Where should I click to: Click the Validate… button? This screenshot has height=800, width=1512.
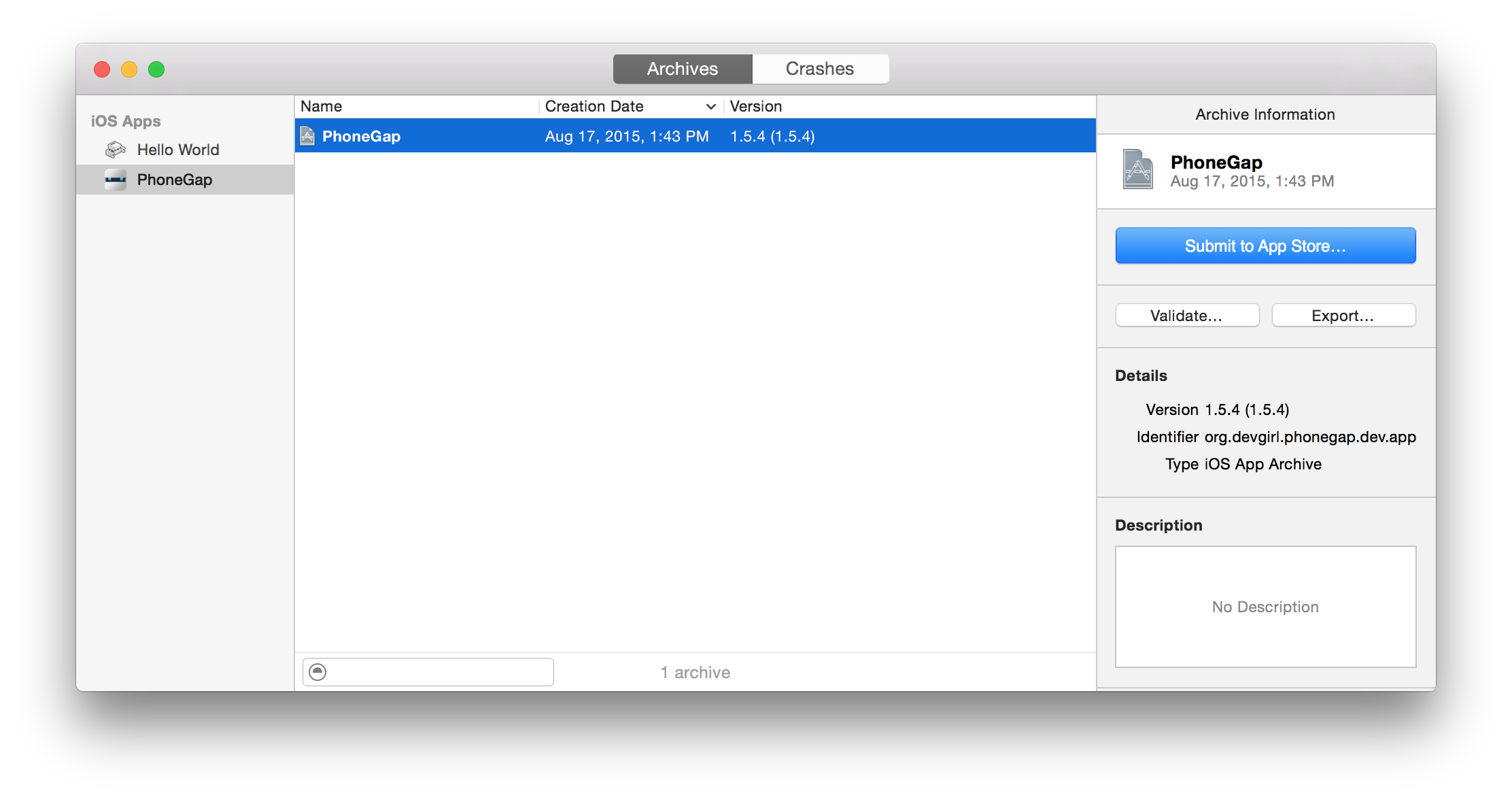tap(1187, 316)
